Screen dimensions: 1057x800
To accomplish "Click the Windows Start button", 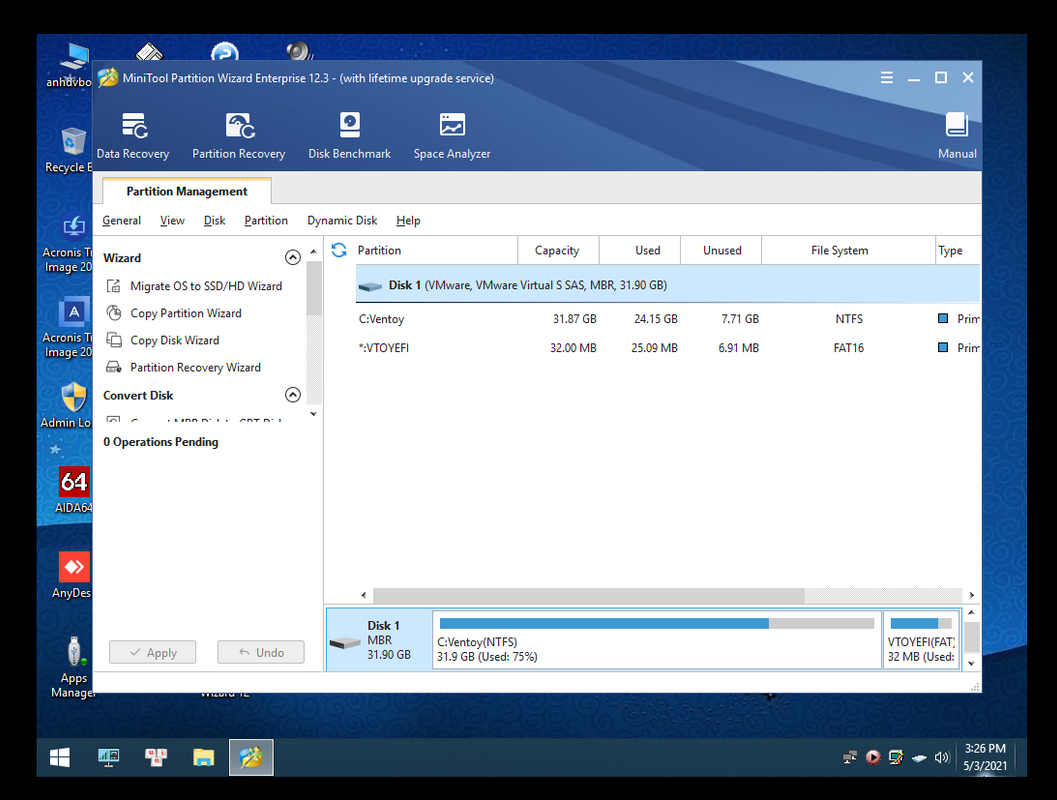I will click(59, 758).
